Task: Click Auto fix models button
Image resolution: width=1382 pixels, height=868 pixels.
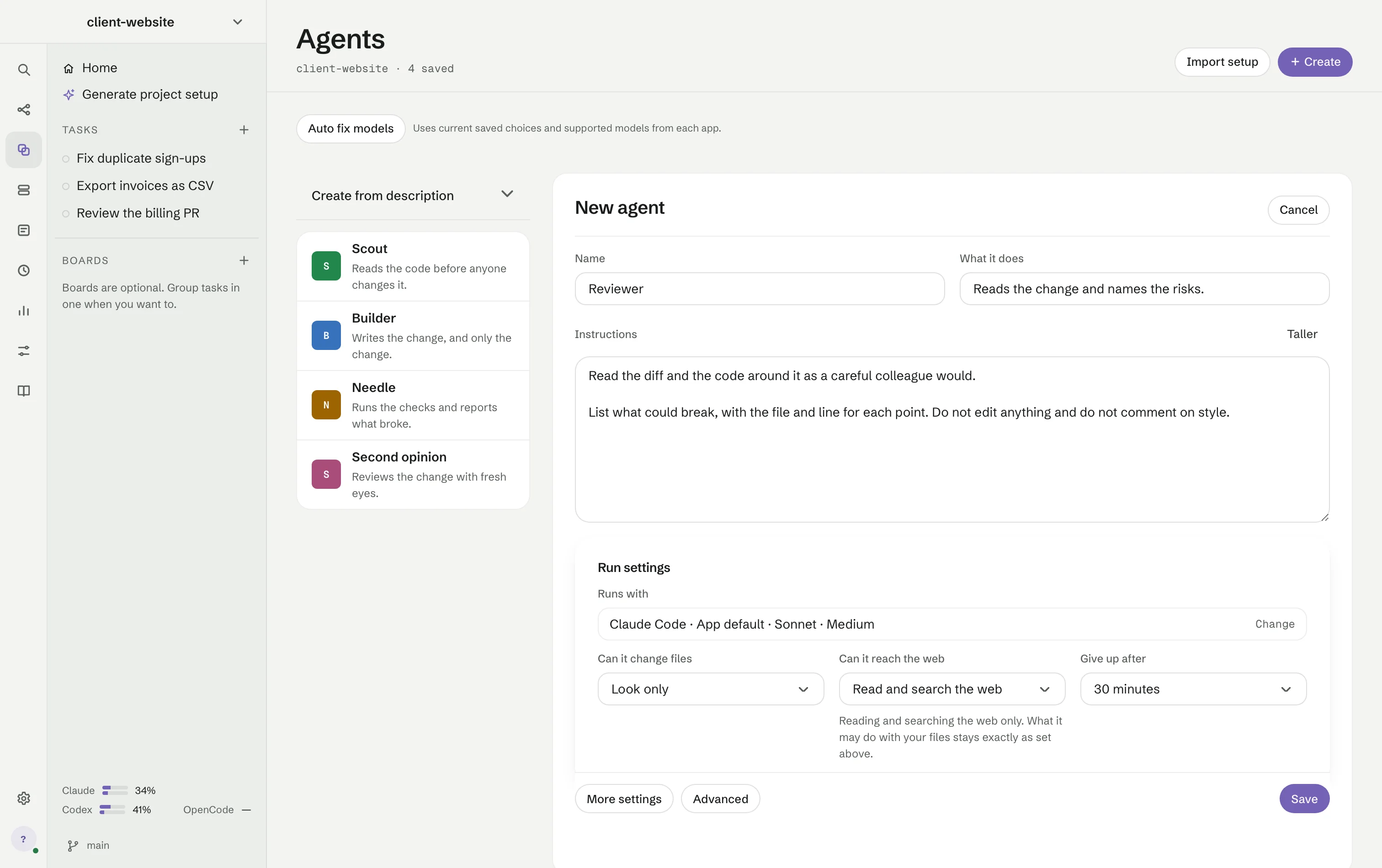Action: (351, 128)
